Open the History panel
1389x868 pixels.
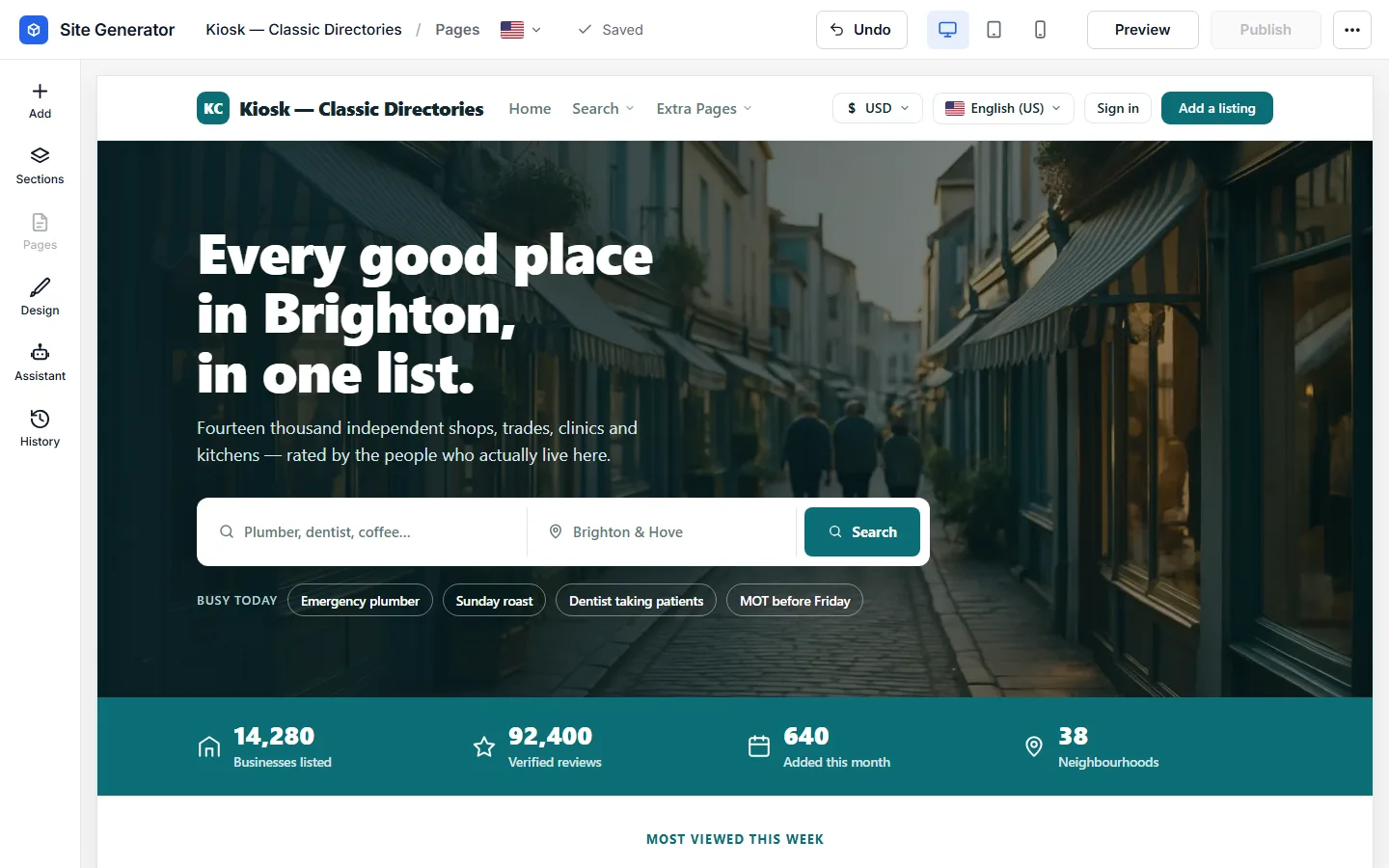click(x=40, y=429)
